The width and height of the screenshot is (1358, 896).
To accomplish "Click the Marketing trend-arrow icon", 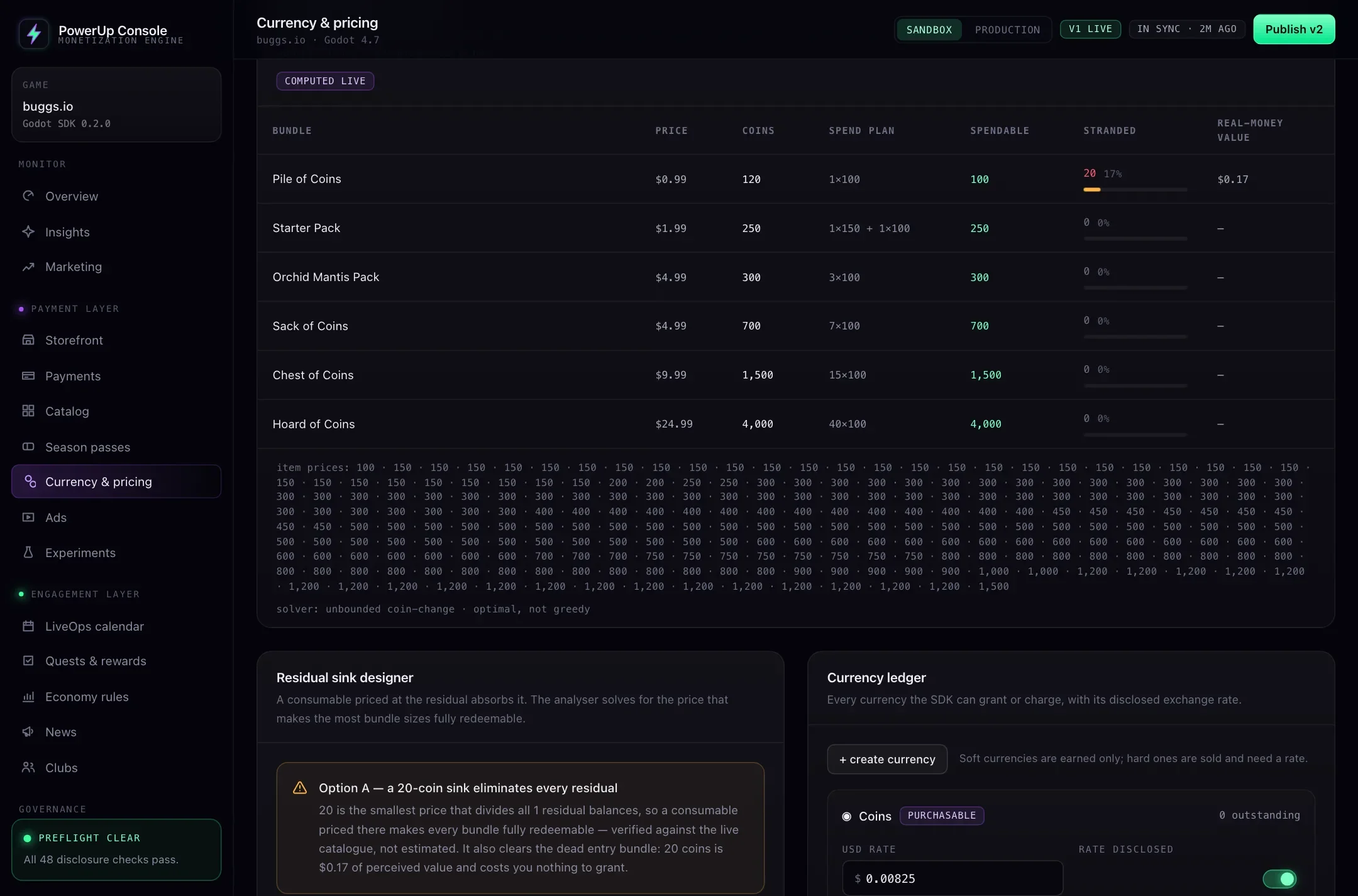I will coord(28,267).
